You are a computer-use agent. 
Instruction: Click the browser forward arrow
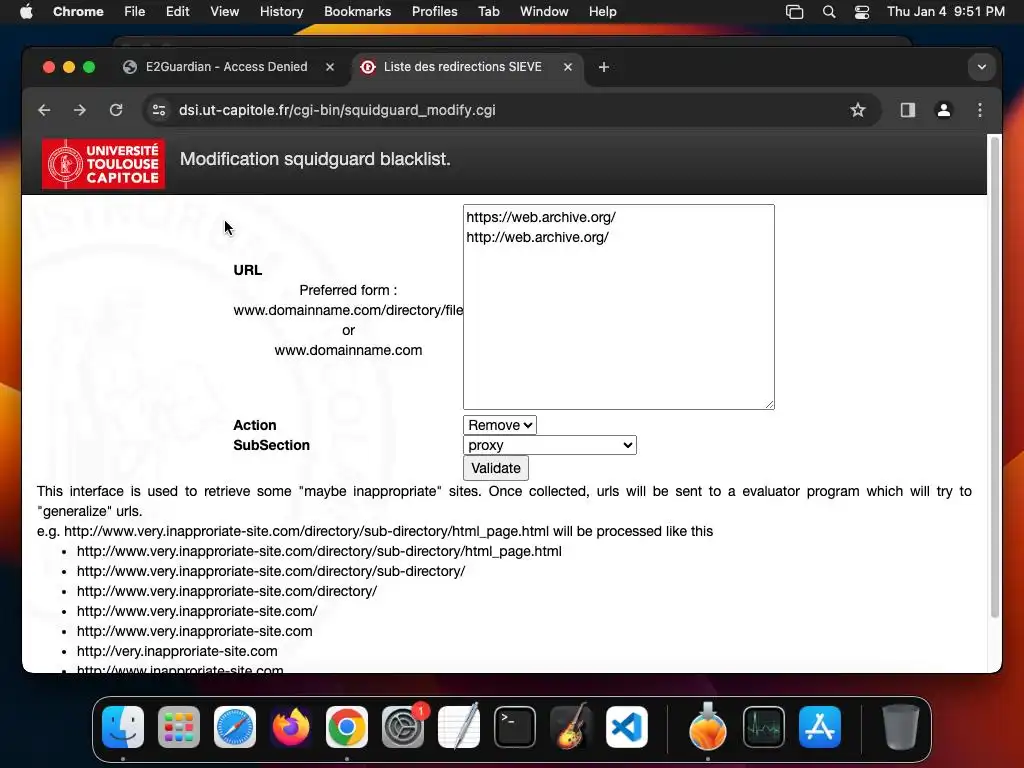(80, 110)
